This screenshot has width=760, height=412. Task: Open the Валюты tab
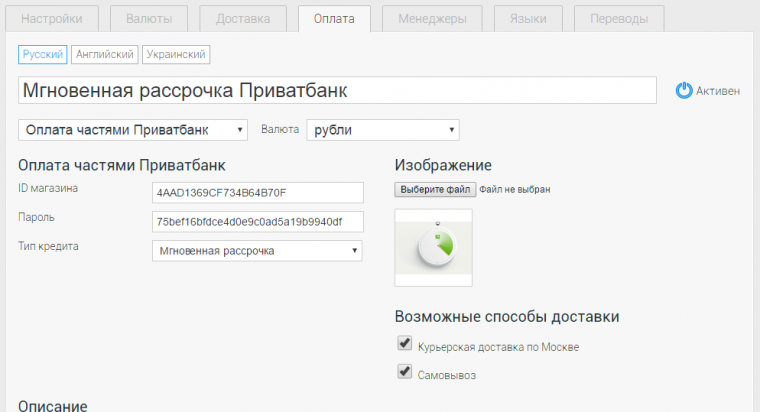point(148,19)
